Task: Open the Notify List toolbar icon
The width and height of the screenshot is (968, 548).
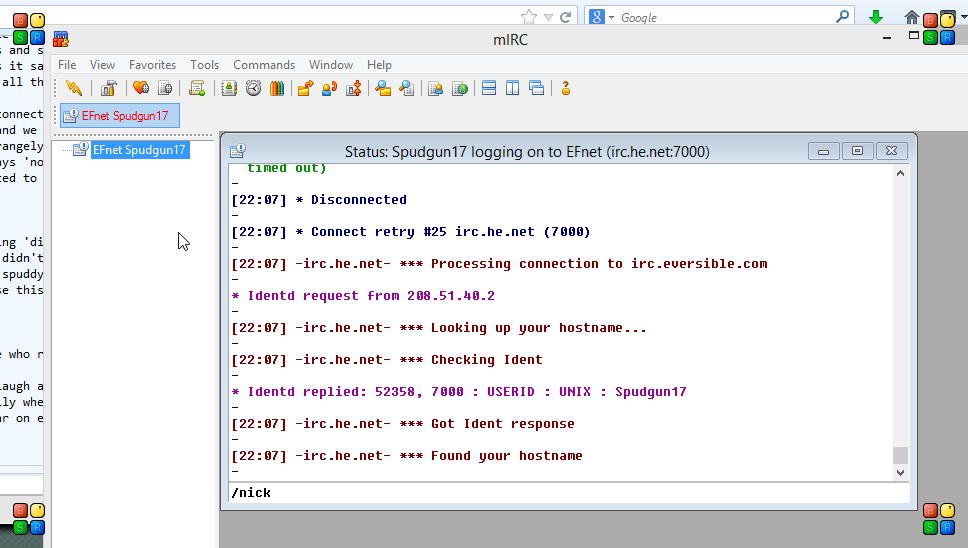Action: (x=436, y=88)
